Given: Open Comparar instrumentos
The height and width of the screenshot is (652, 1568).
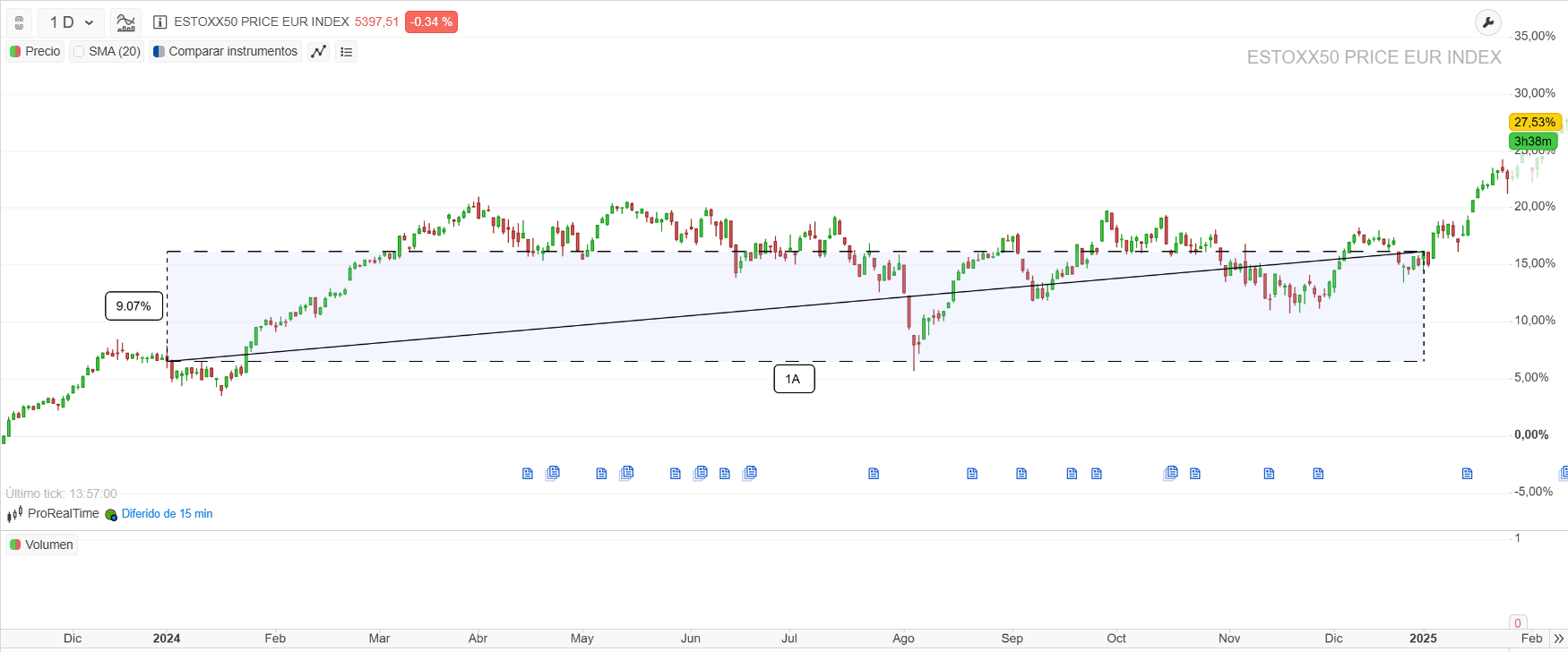Looking at the screenshot, I should [x=225, y=51].
